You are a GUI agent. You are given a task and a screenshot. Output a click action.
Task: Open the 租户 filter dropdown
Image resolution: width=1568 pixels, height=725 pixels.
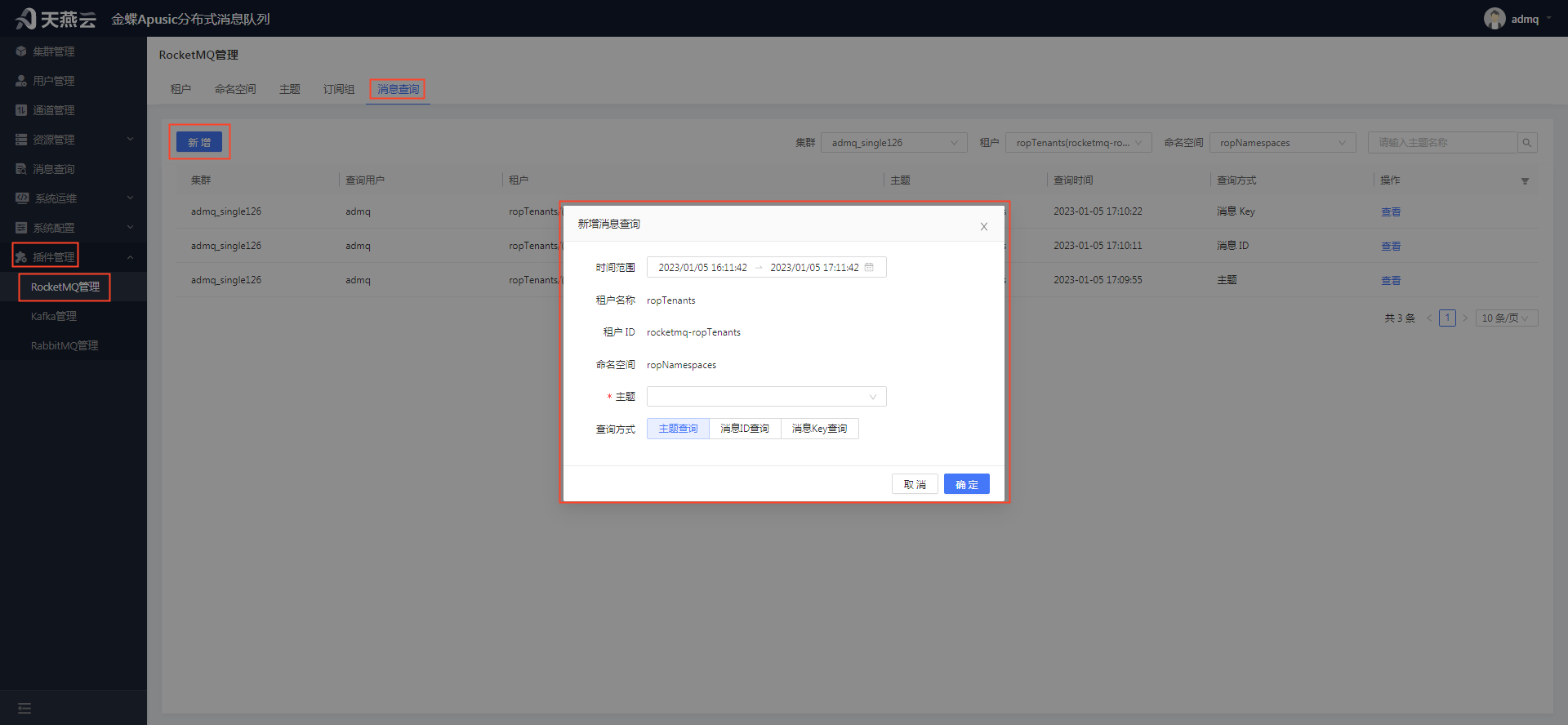1078,143
